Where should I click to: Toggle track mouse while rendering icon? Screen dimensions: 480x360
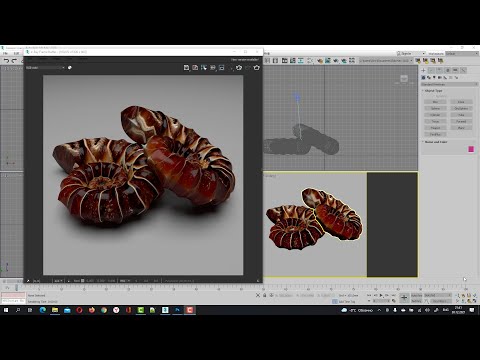pyautogui.click(x=204, y=68)
